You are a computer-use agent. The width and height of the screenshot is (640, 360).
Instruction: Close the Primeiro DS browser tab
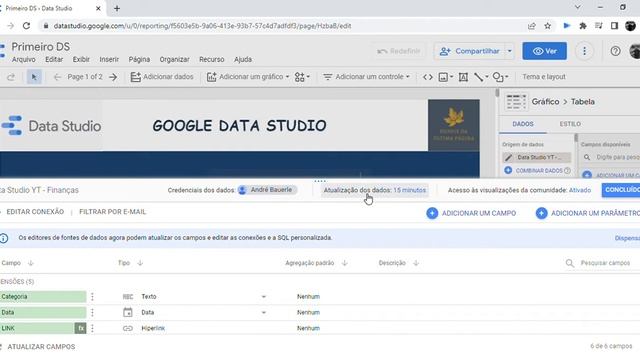click(x=98, y=8)
